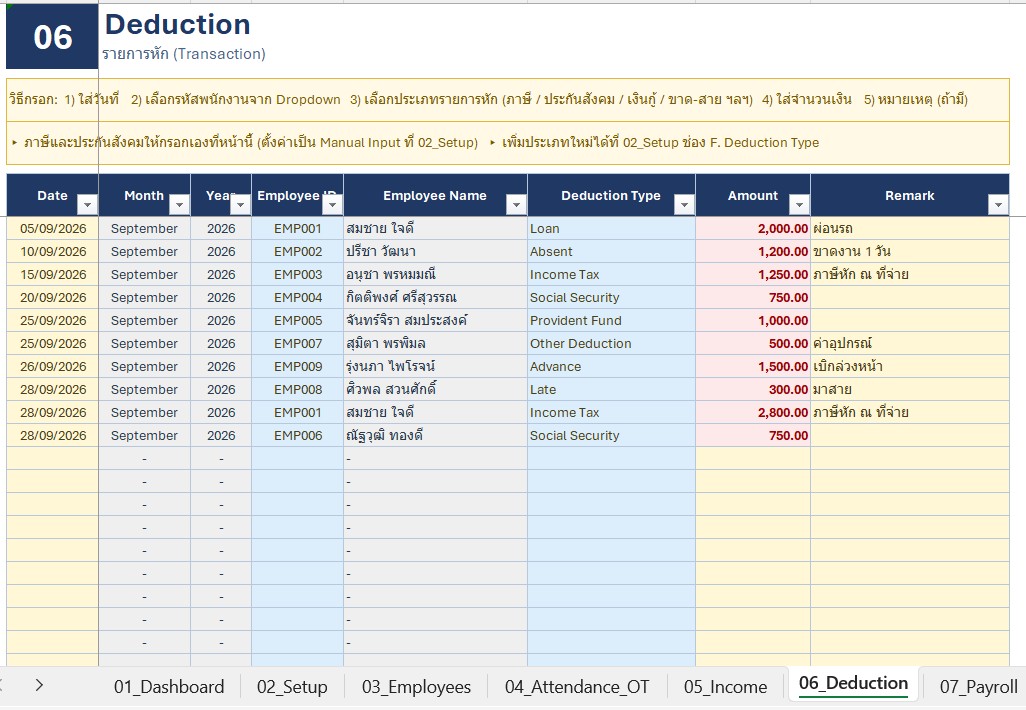Select the Loan deduction type cell
The width and height of the screenshot is (1026, 710).
pyautogui.click(x=611, y=228)
